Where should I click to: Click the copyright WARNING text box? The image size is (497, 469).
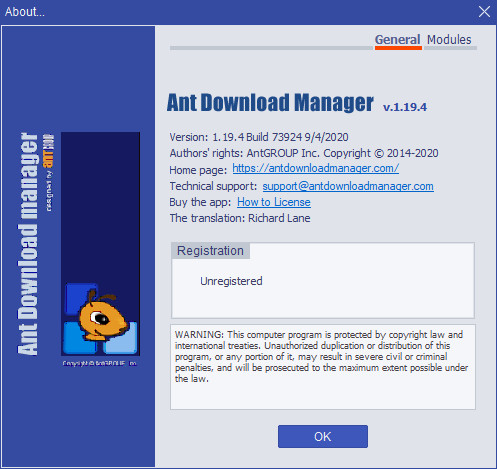click(323, 367)
